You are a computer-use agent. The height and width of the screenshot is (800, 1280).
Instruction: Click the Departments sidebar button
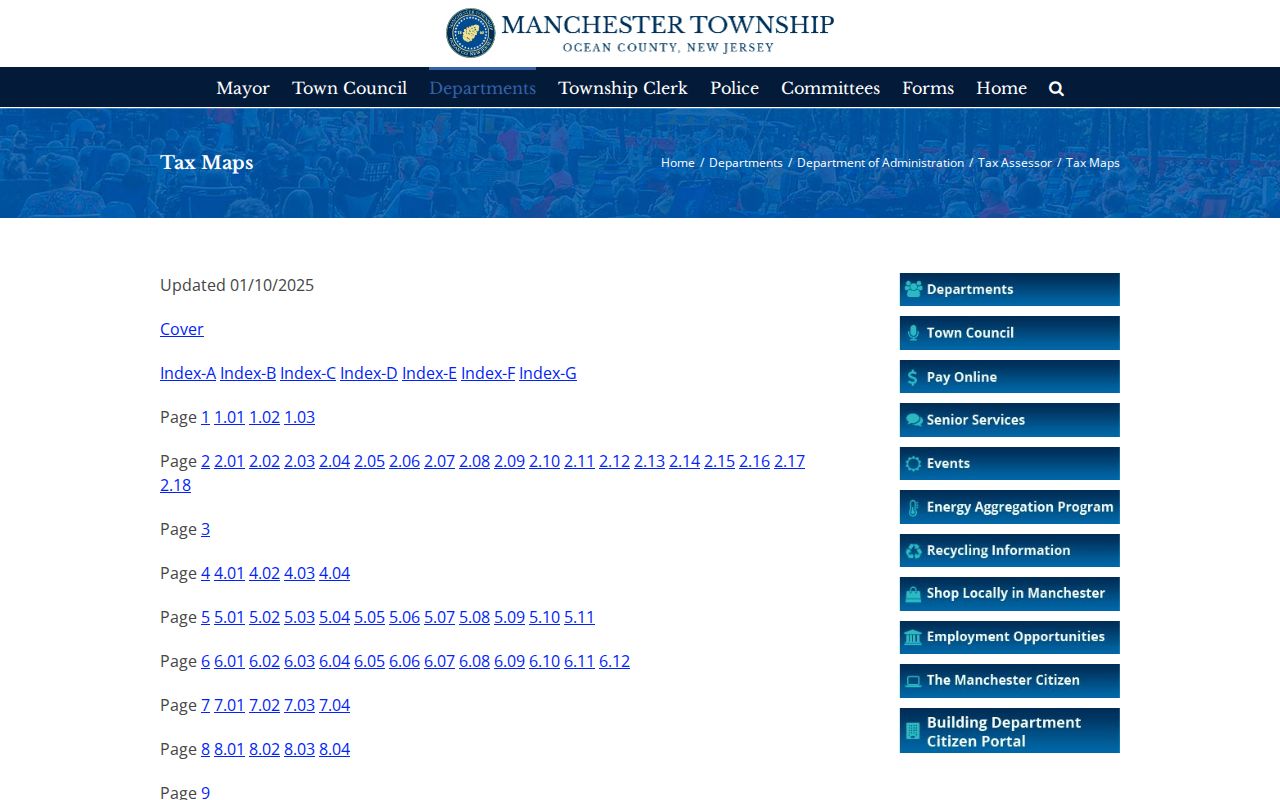pos(1010,289)
